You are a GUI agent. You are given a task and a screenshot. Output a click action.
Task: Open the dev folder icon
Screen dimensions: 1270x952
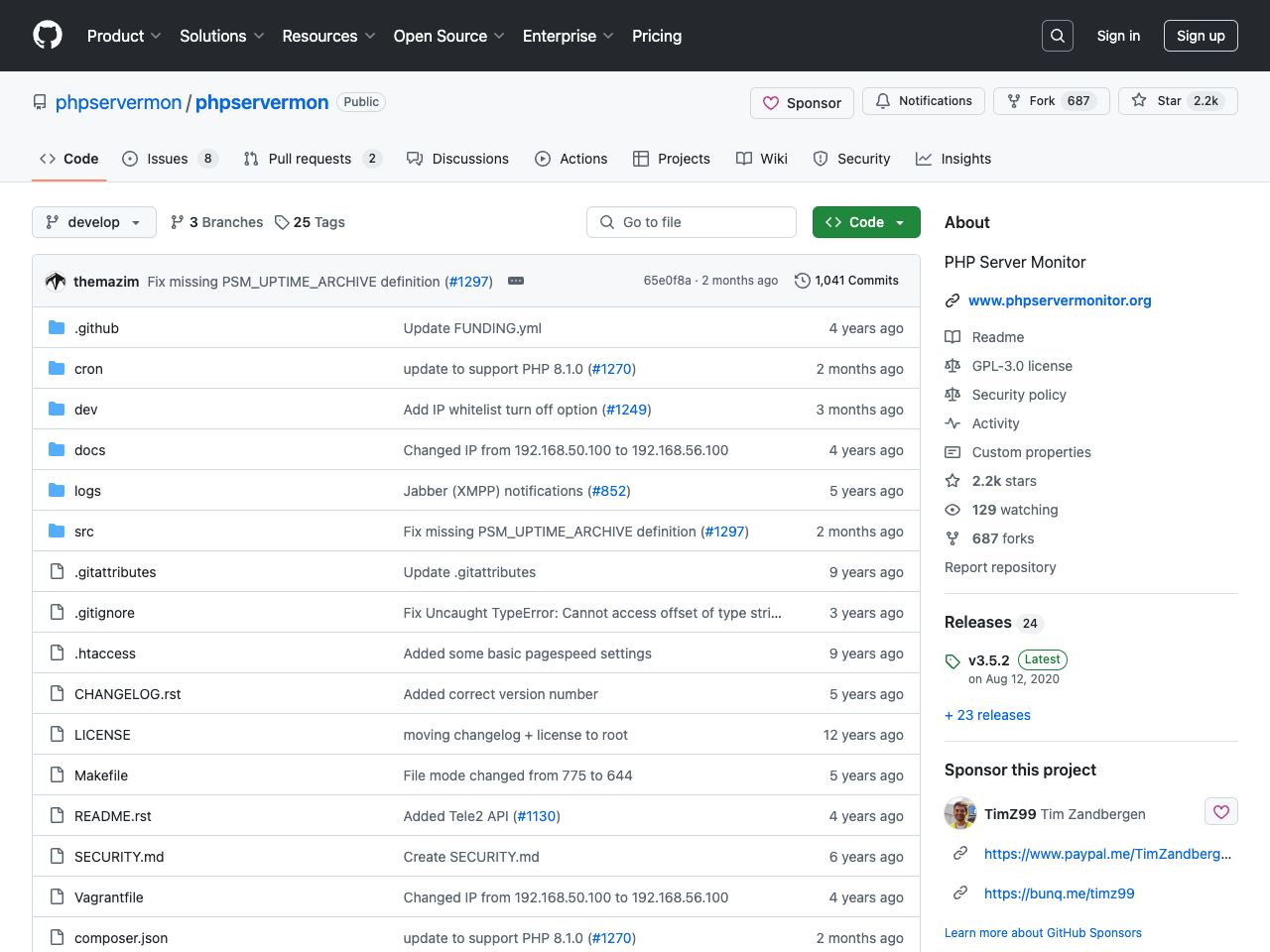click(57, 410)
